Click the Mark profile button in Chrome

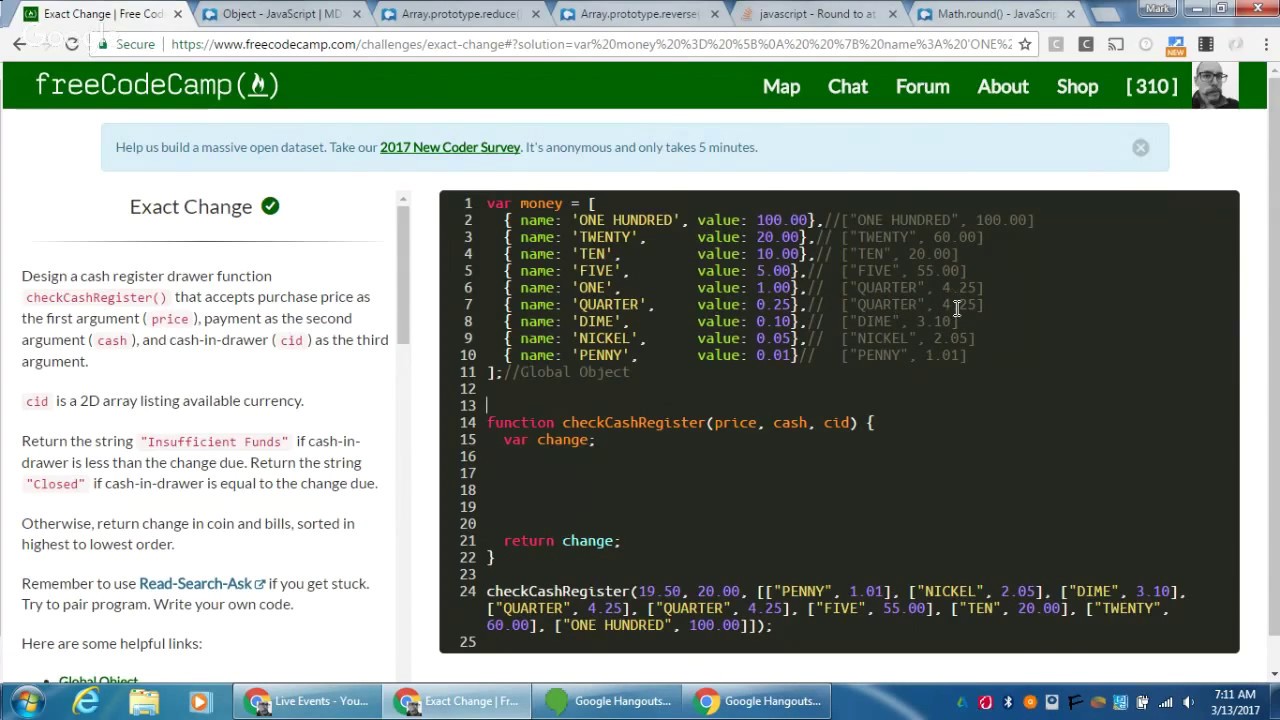[1158, 9]
